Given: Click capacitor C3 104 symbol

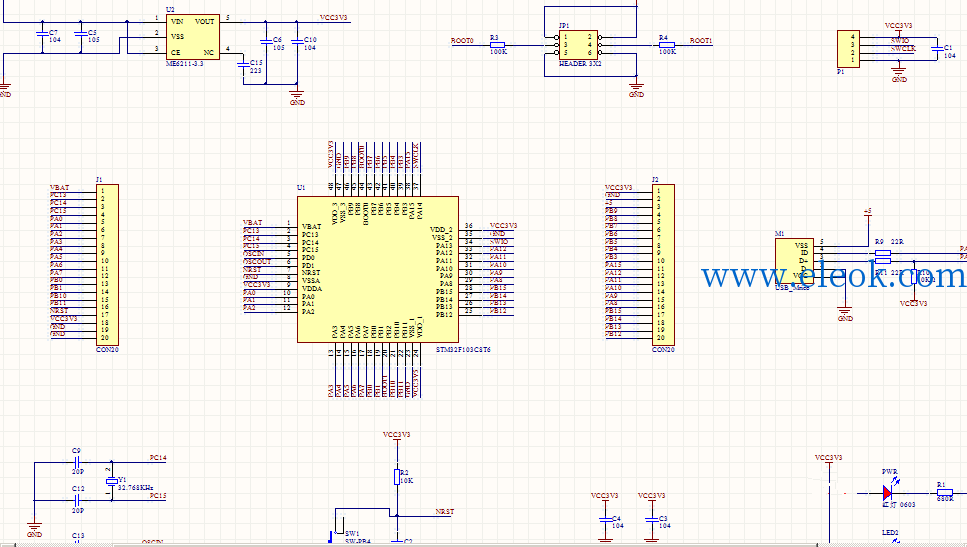Looking at the screenshot, I should pyautogui.click(x=652, y=520).
